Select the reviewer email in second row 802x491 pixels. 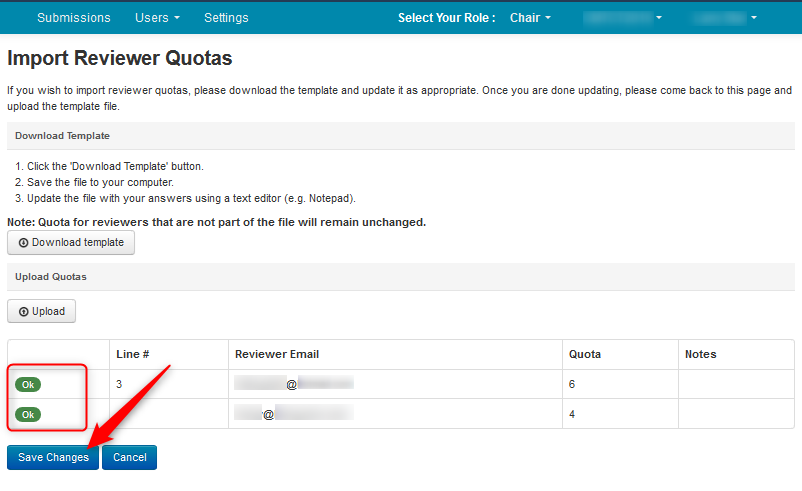[293, 414]
